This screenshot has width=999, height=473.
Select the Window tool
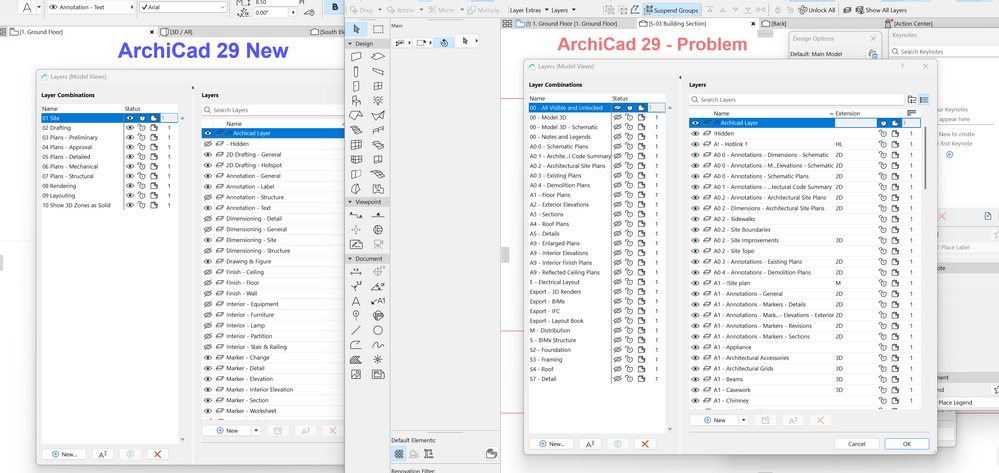(378, 86)
